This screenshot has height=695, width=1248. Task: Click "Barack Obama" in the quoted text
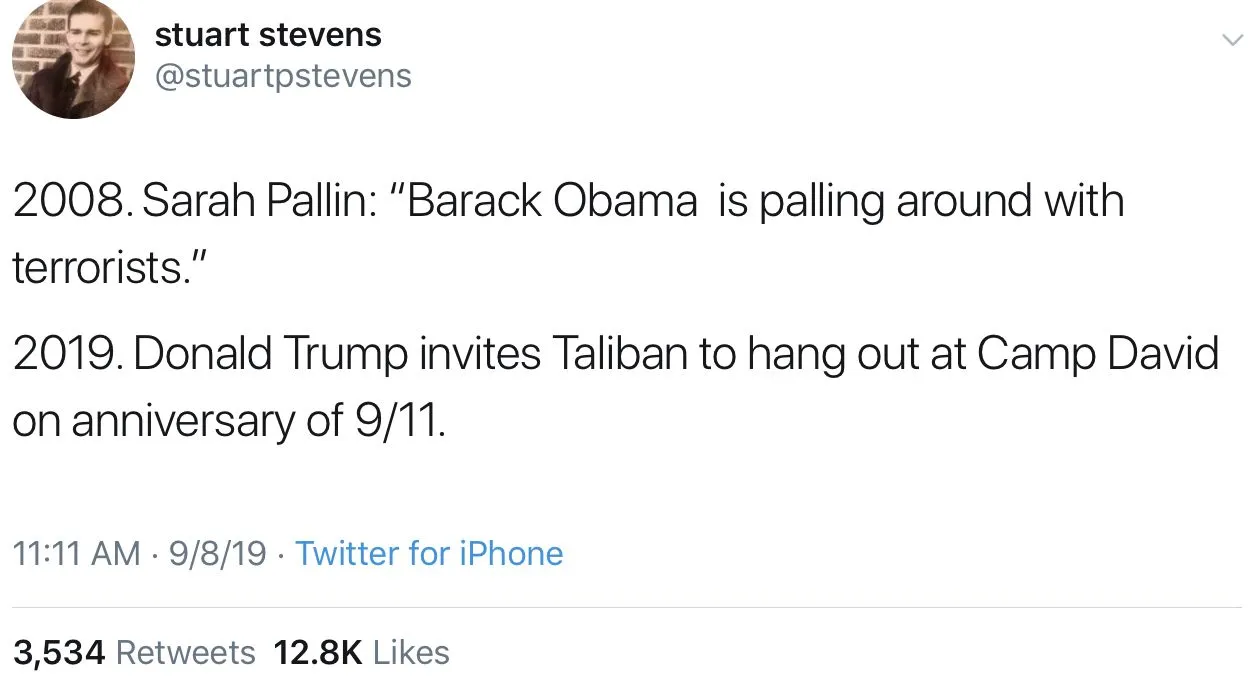coord(552,201)
